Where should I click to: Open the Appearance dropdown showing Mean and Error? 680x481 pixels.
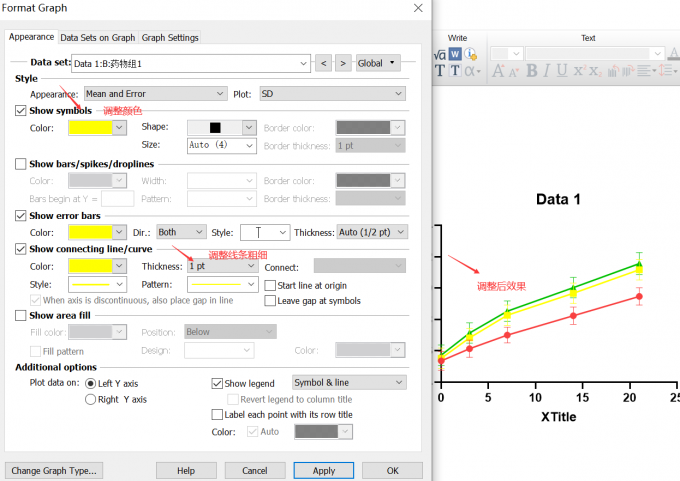click(155, 93)
